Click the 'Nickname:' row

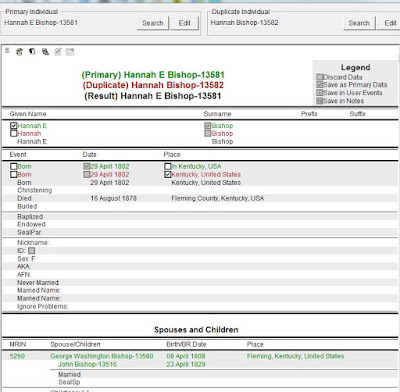[x=200, y=242]
